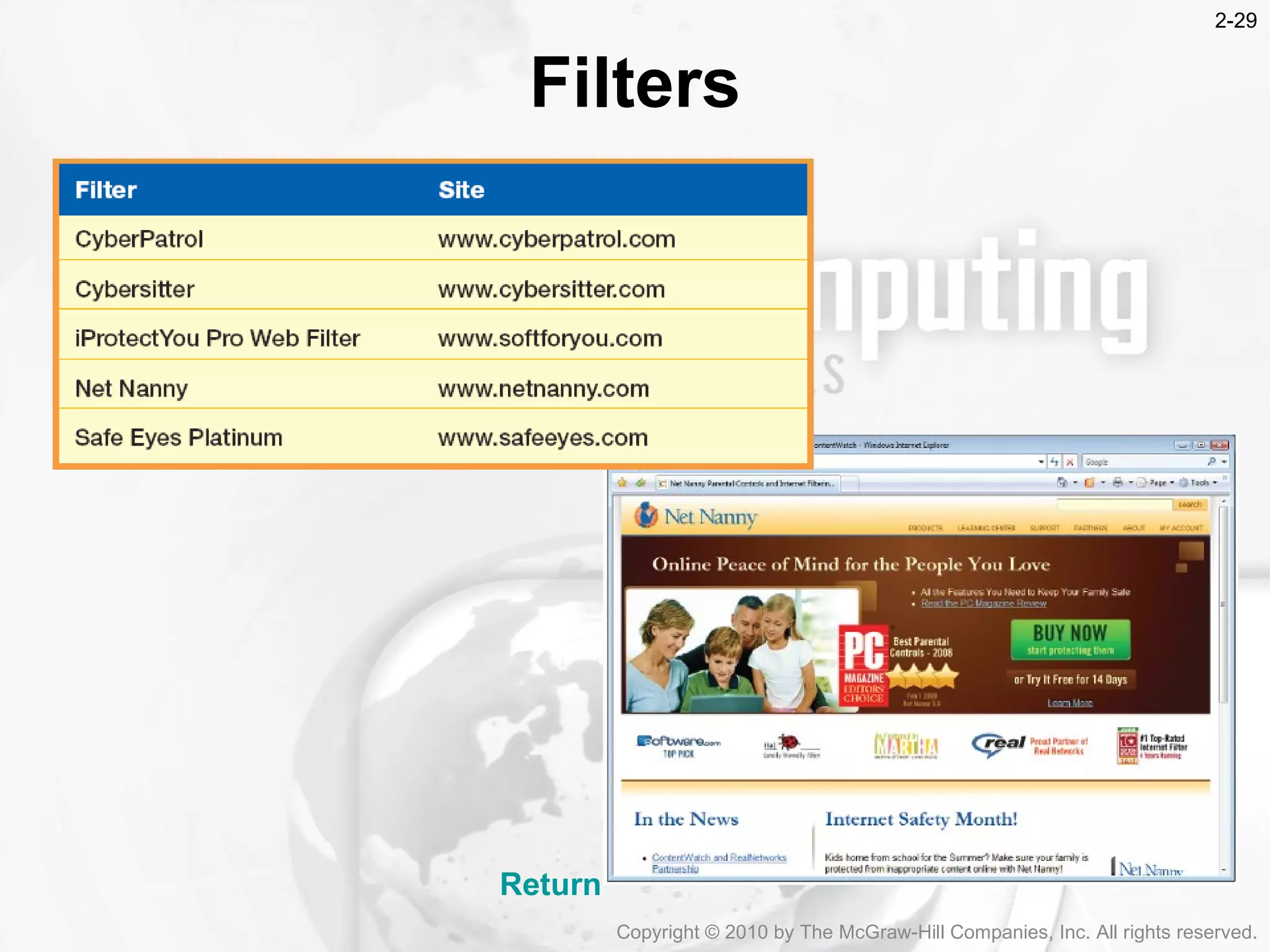Click the search button on the Net Nanny page

(x=1189, y=505)
